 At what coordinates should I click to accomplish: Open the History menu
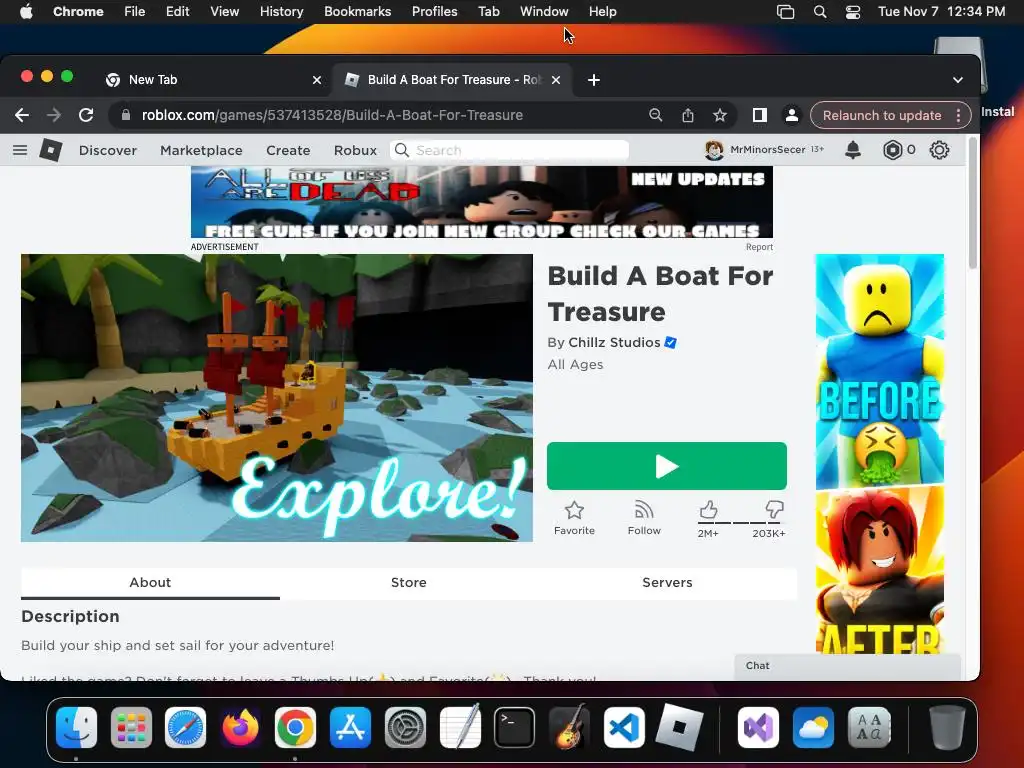pos(281,11)
